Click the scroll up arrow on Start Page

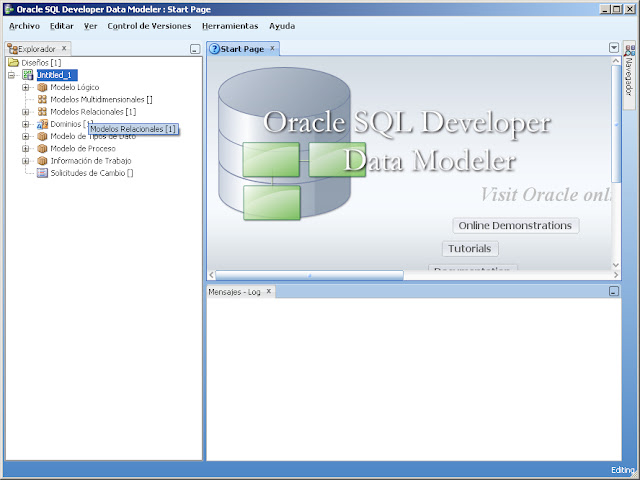click(x=616, y=61)
